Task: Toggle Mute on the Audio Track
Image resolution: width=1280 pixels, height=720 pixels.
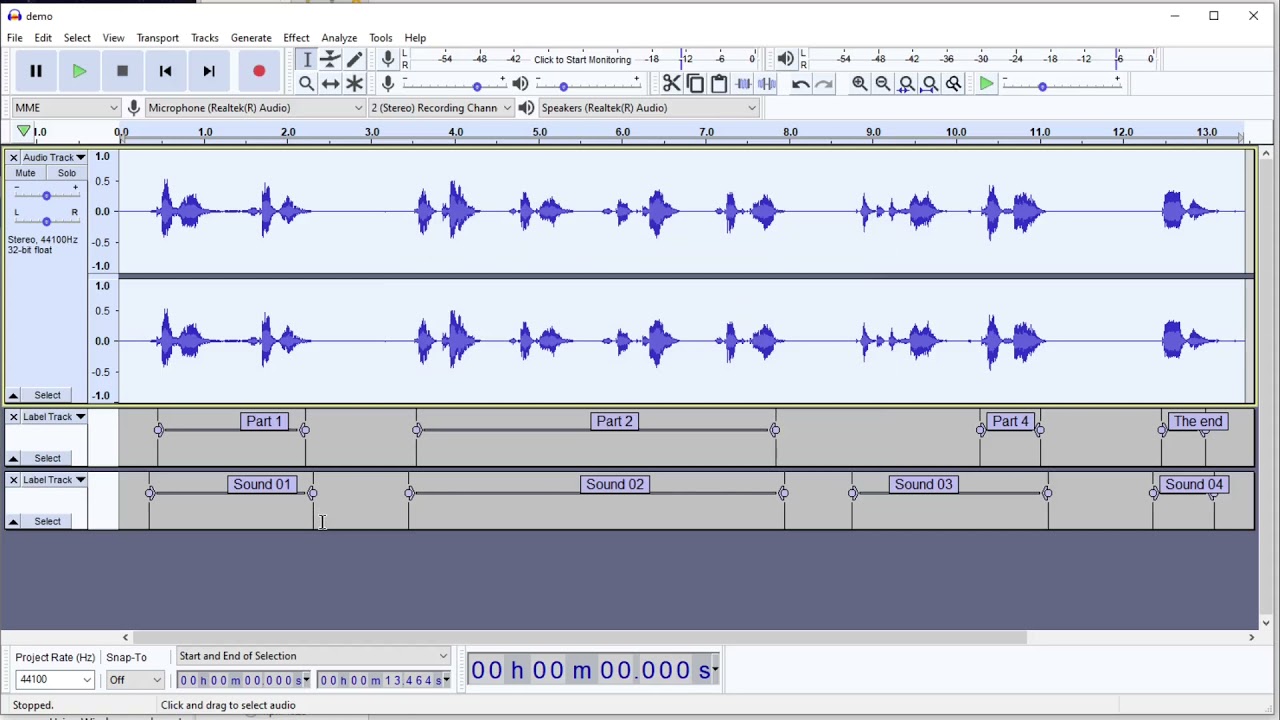Action: (x=25, y=173)
